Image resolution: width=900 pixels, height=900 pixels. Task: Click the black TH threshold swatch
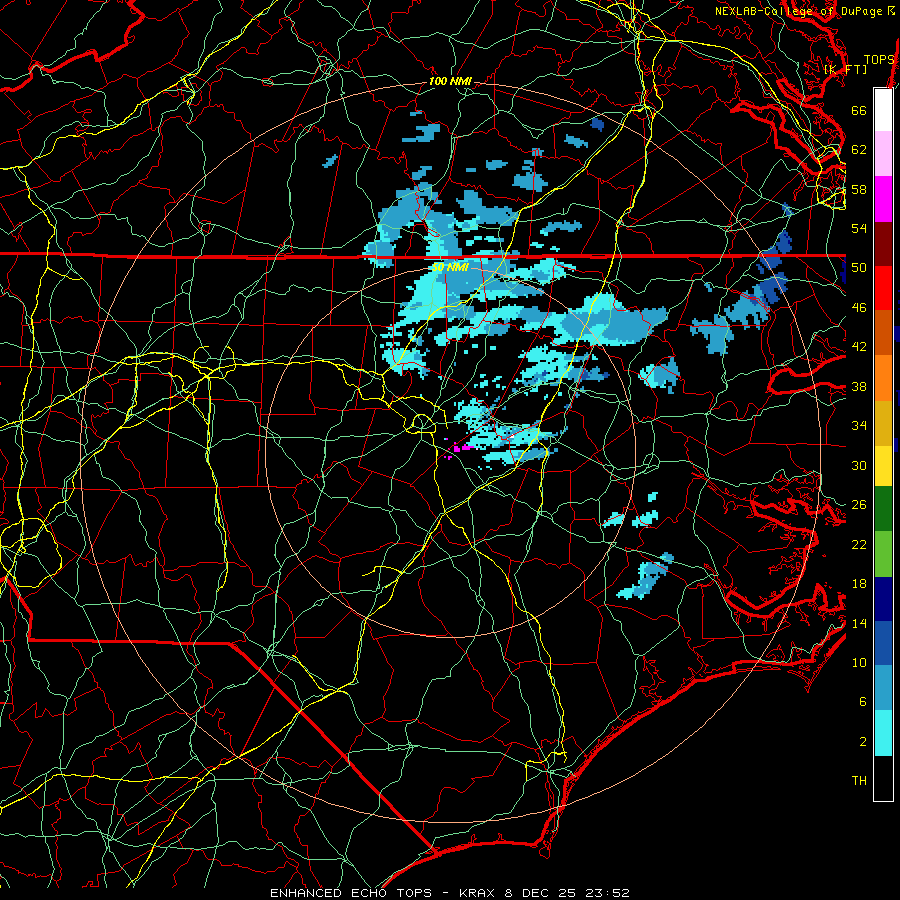pos(883,778)
